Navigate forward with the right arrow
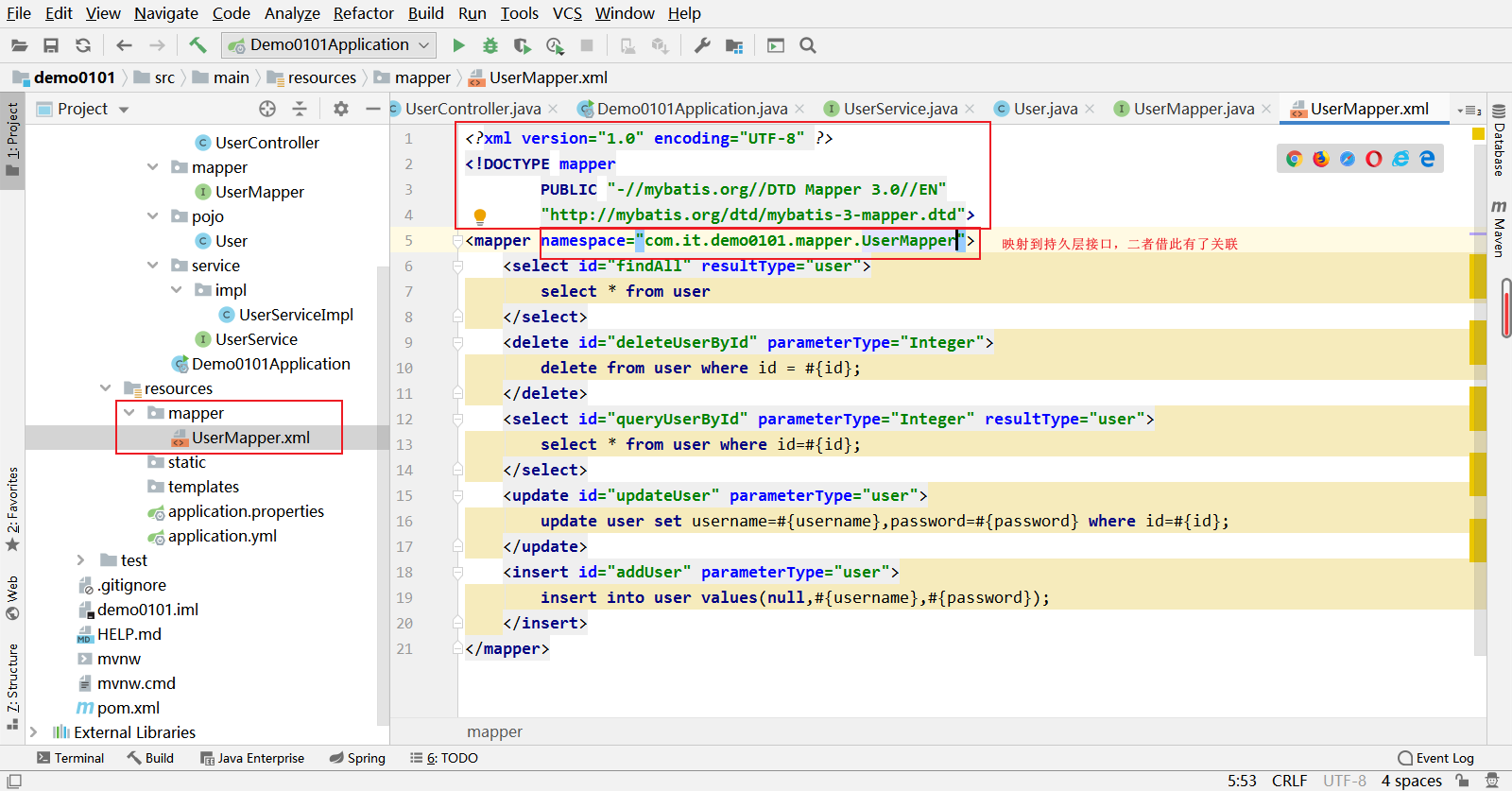The height and width of the screenshot is (791, 1512). (157, 45)
